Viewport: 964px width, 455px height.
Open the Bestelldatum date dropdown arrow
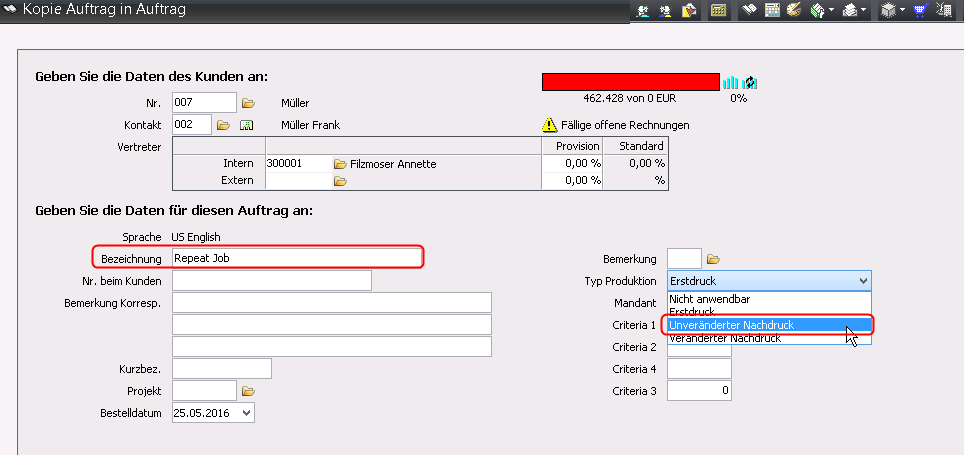(x=247, y=413)
